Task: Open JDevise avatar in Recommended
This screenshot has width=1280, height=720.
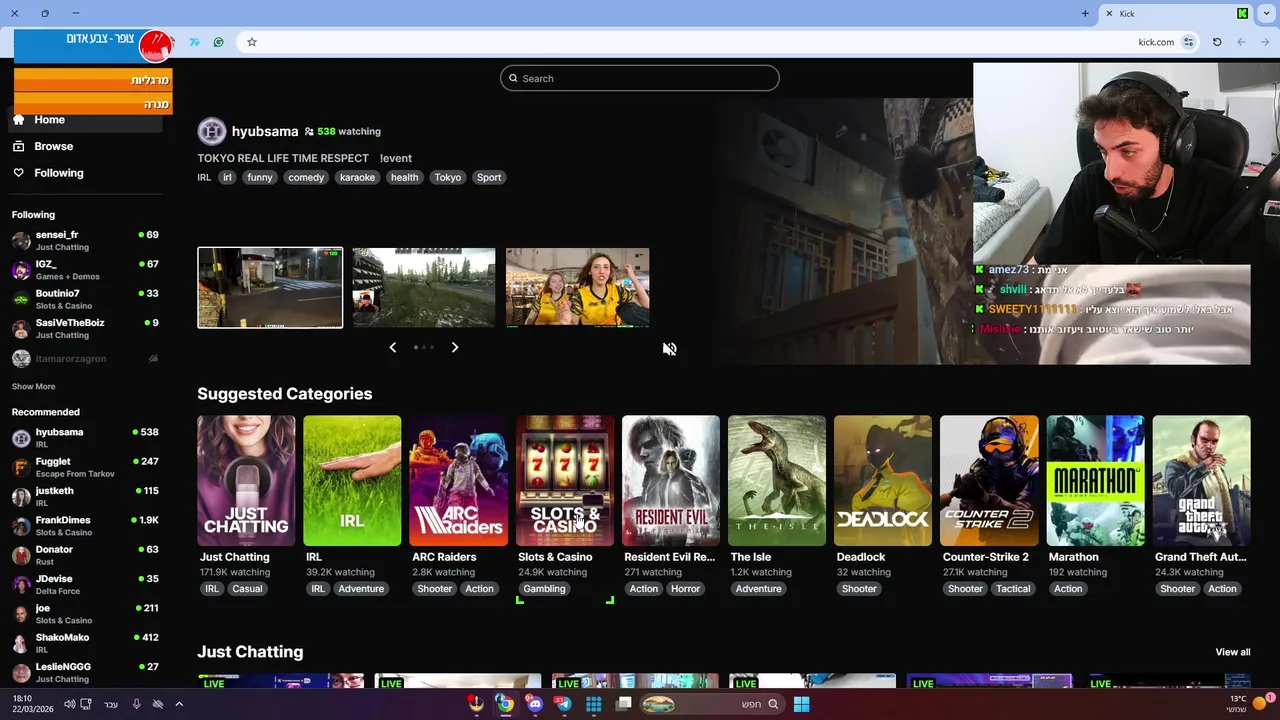Action: coord(21,584)
